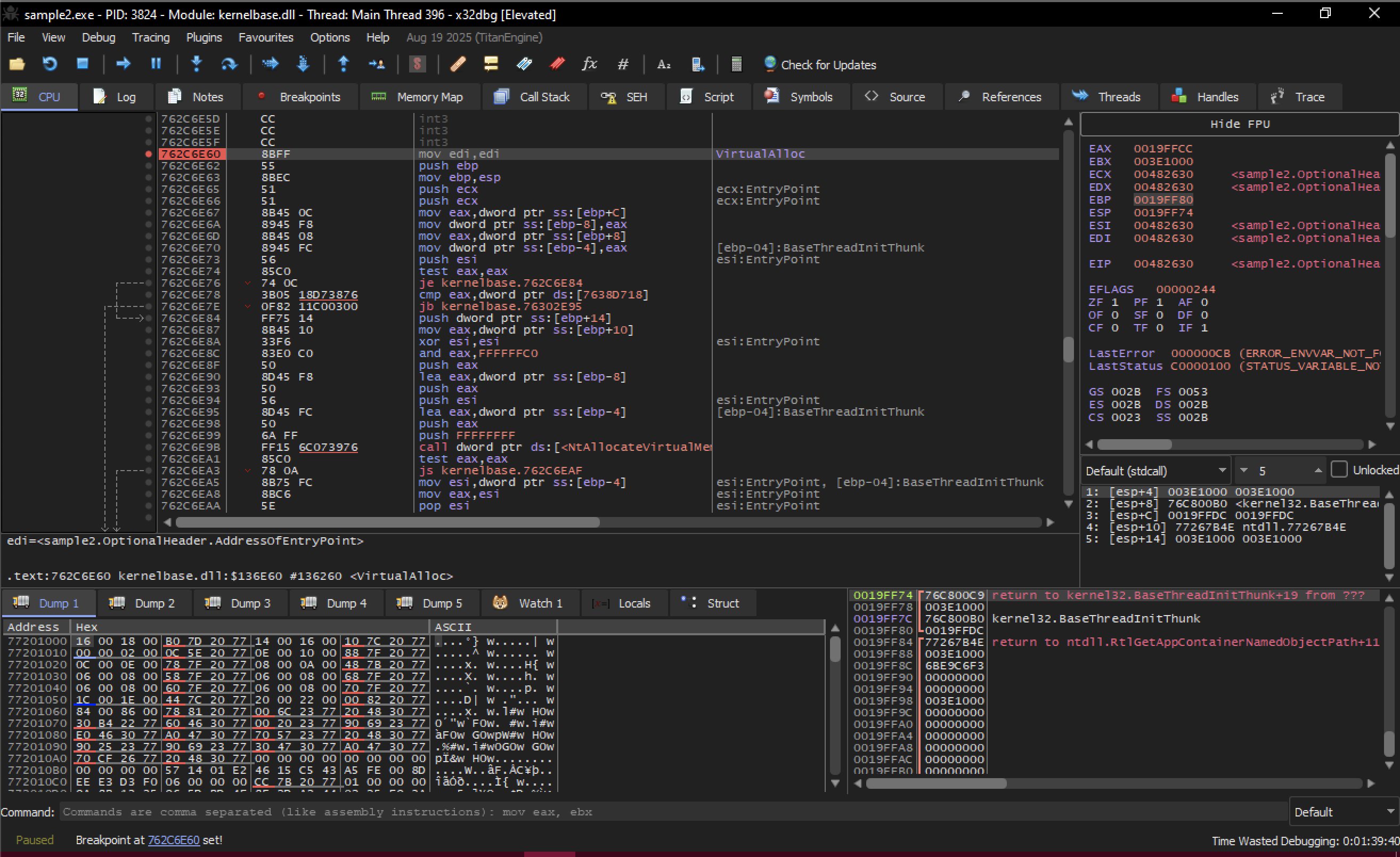Select the EAX register value 0019FFCC
1400x857 pixels.
[1162, 148]
